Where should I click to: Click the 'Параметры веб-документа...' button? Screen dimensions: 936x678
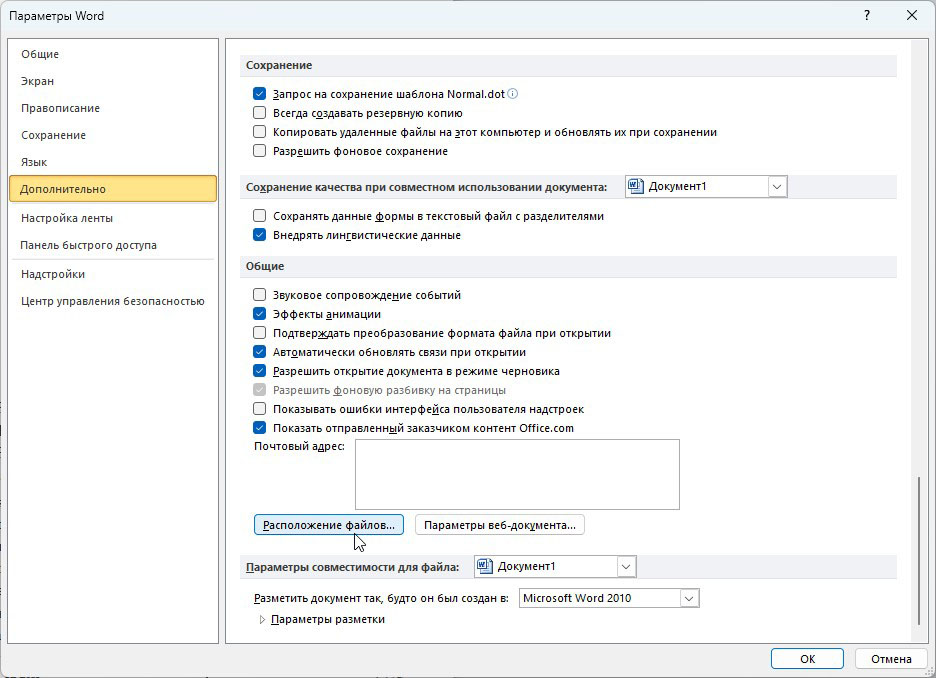pyautogui.click(x=499, y=525)
